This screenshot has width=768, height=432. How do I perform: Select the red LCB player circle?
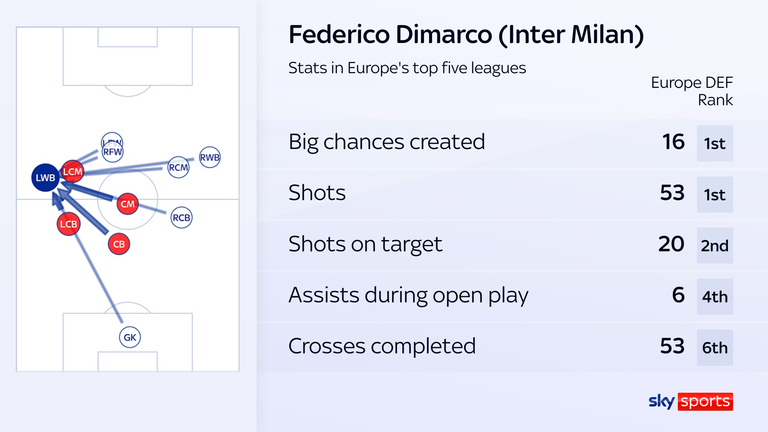pos(68,224)
